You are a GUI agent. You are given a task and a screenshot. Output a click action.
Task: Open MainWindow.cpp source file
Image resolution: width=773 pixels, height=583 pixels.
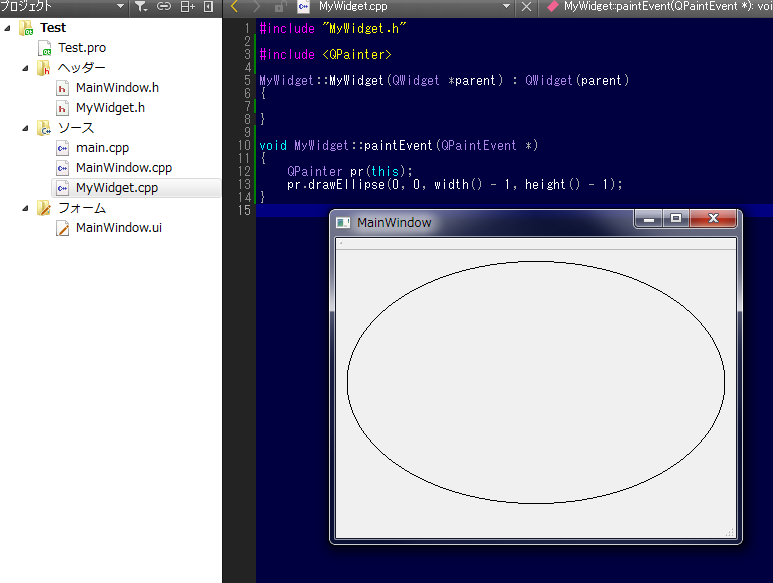tap(124, 168)
